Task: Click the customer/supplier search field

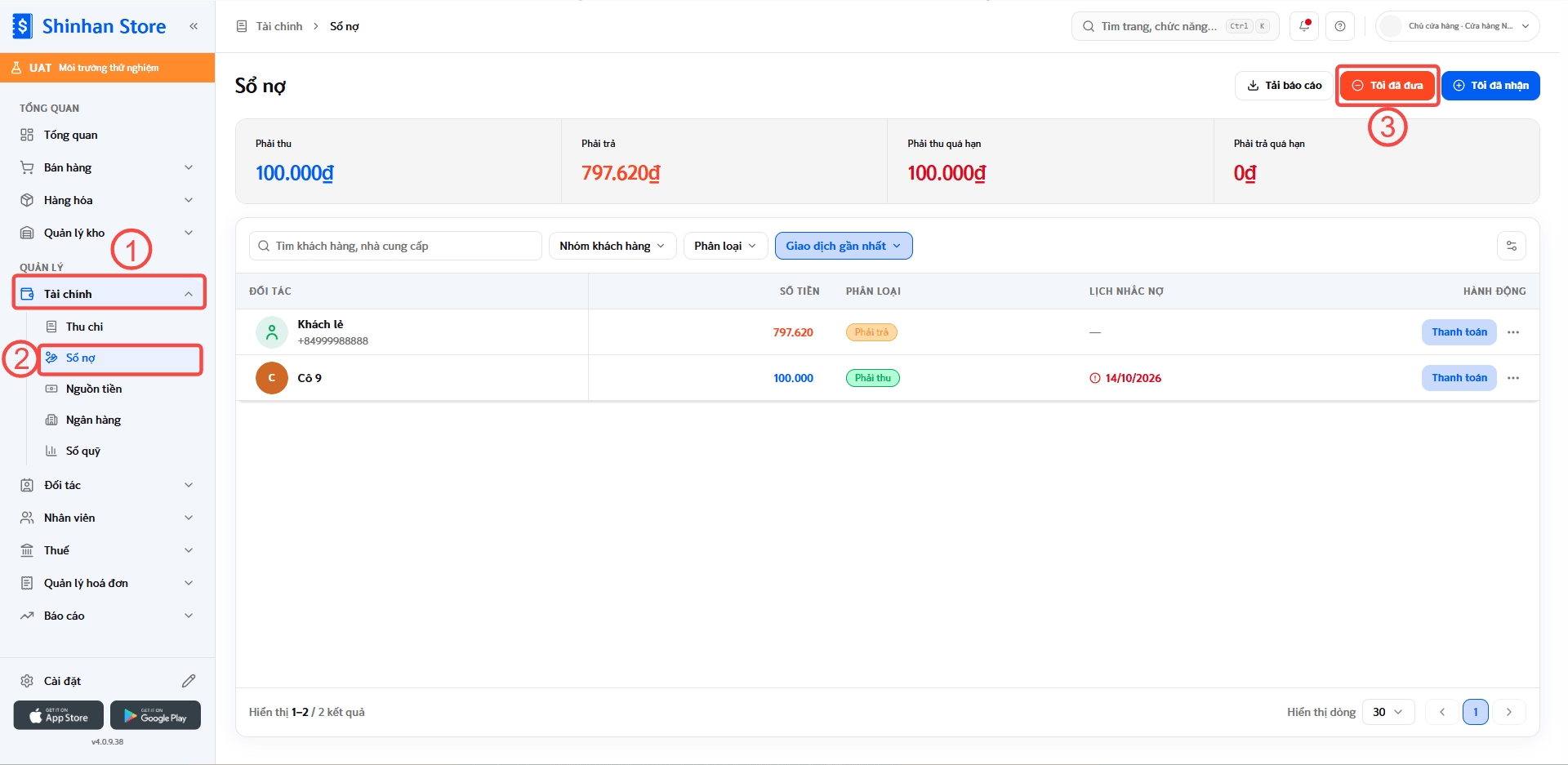Action: tap(395, 246)
